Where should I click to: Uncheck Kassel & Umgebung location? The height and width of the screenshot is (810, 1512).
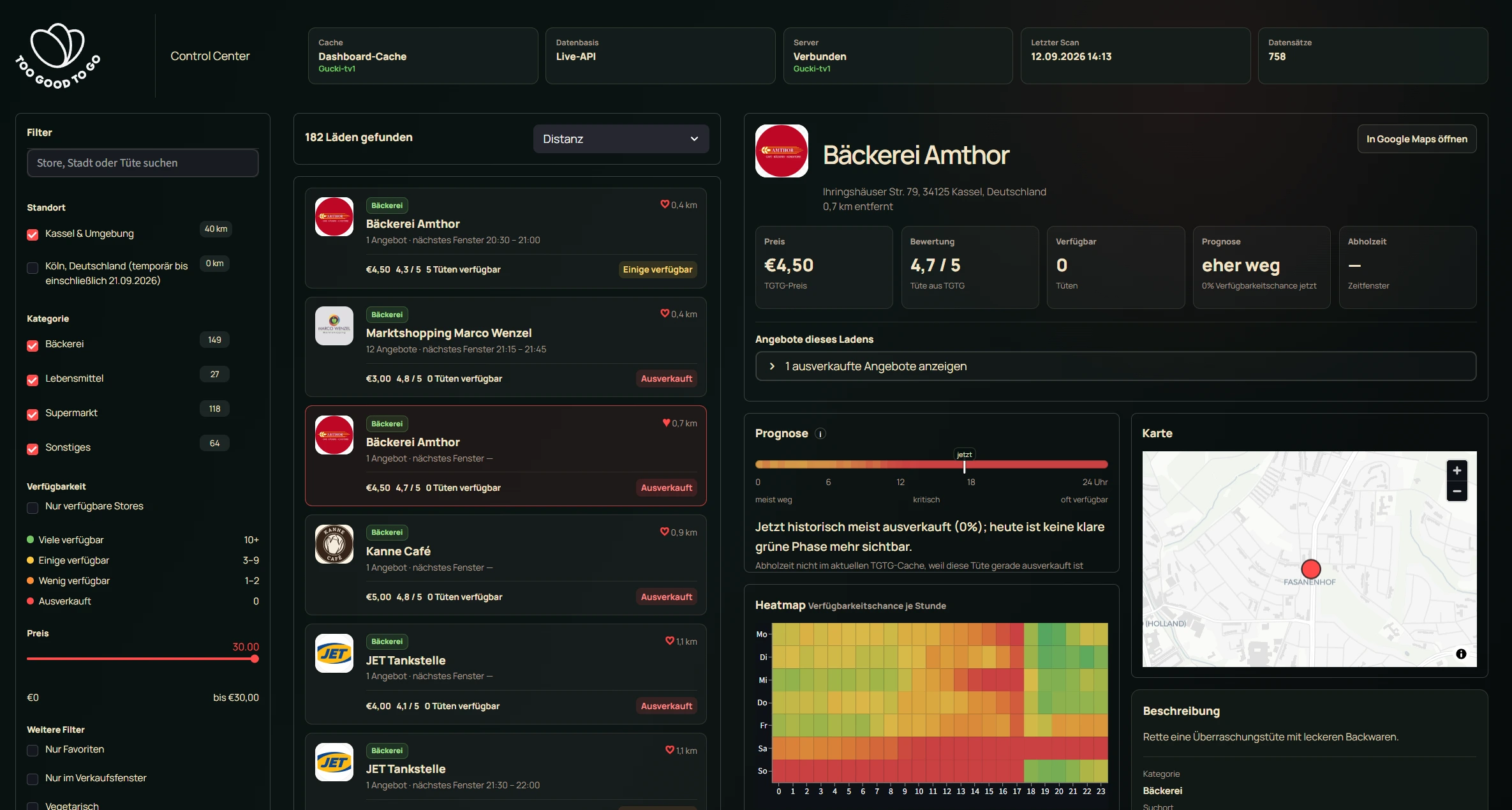(33, 234)
